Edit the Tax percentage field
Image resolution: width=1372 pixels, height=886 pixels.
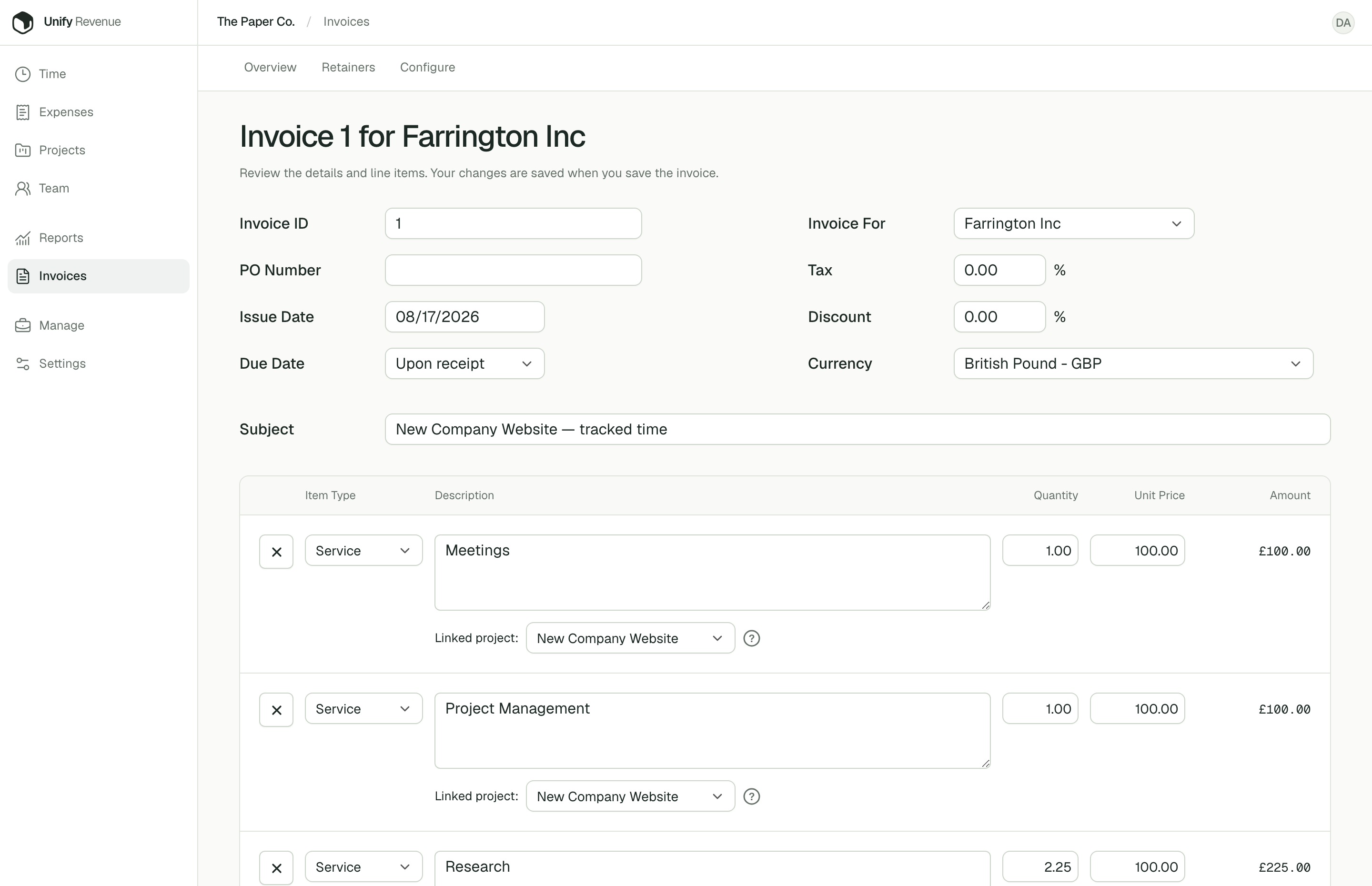click(999, 271)
